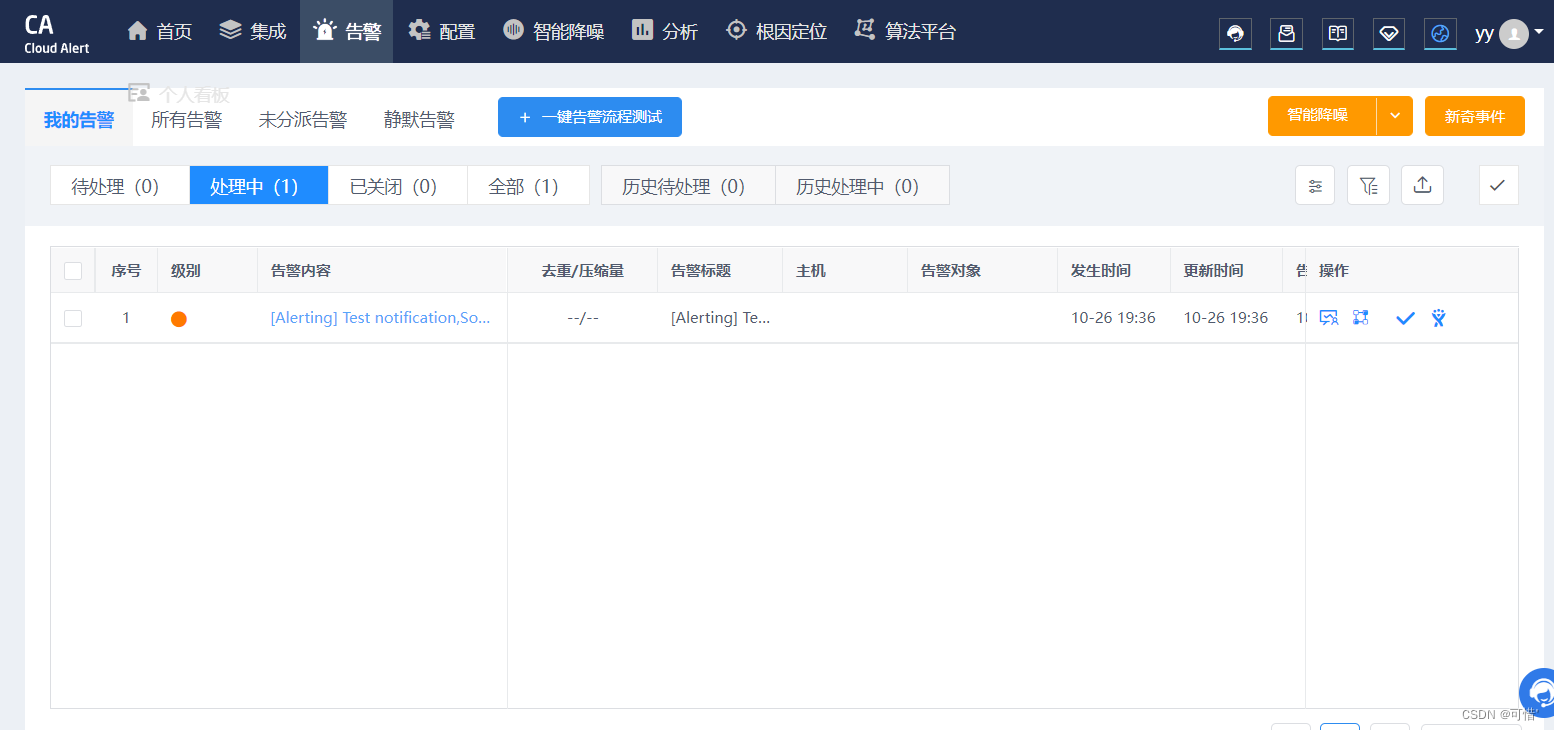Viewport: 1554px width, 730px height.
Task: Click the diamond membership icon
Action: pyautogui.click(x=1388, y=33)
